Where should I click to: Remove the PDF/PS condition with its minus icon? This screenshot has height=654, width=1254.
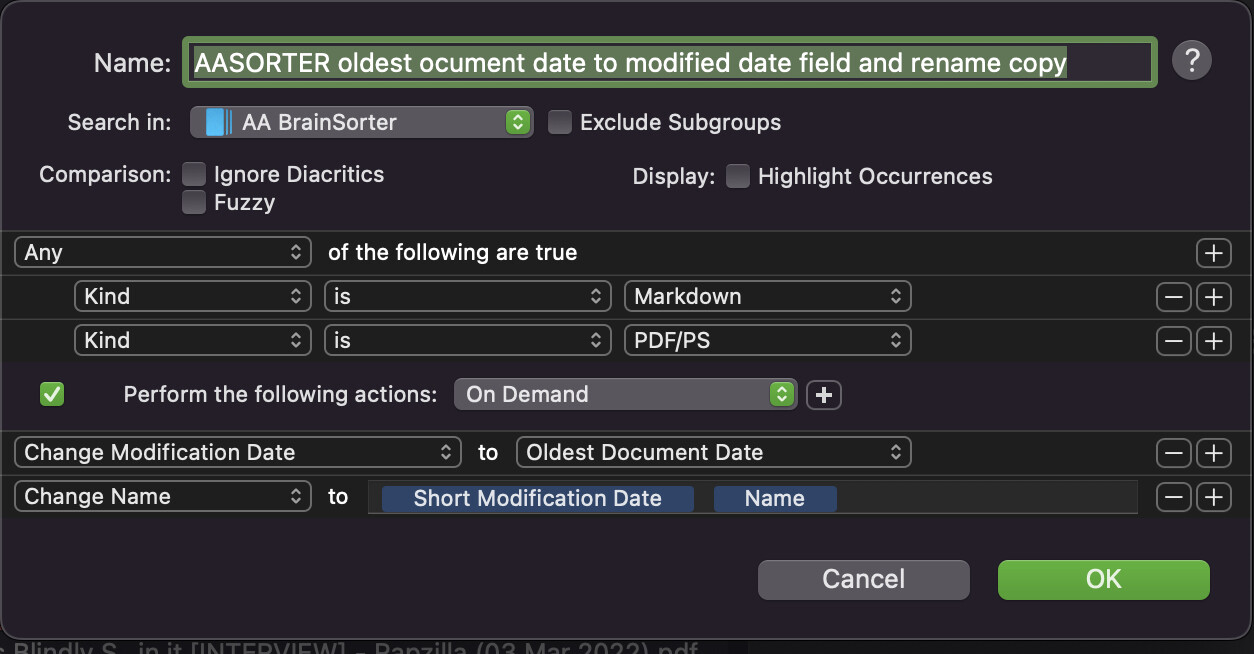[1173, 341]
